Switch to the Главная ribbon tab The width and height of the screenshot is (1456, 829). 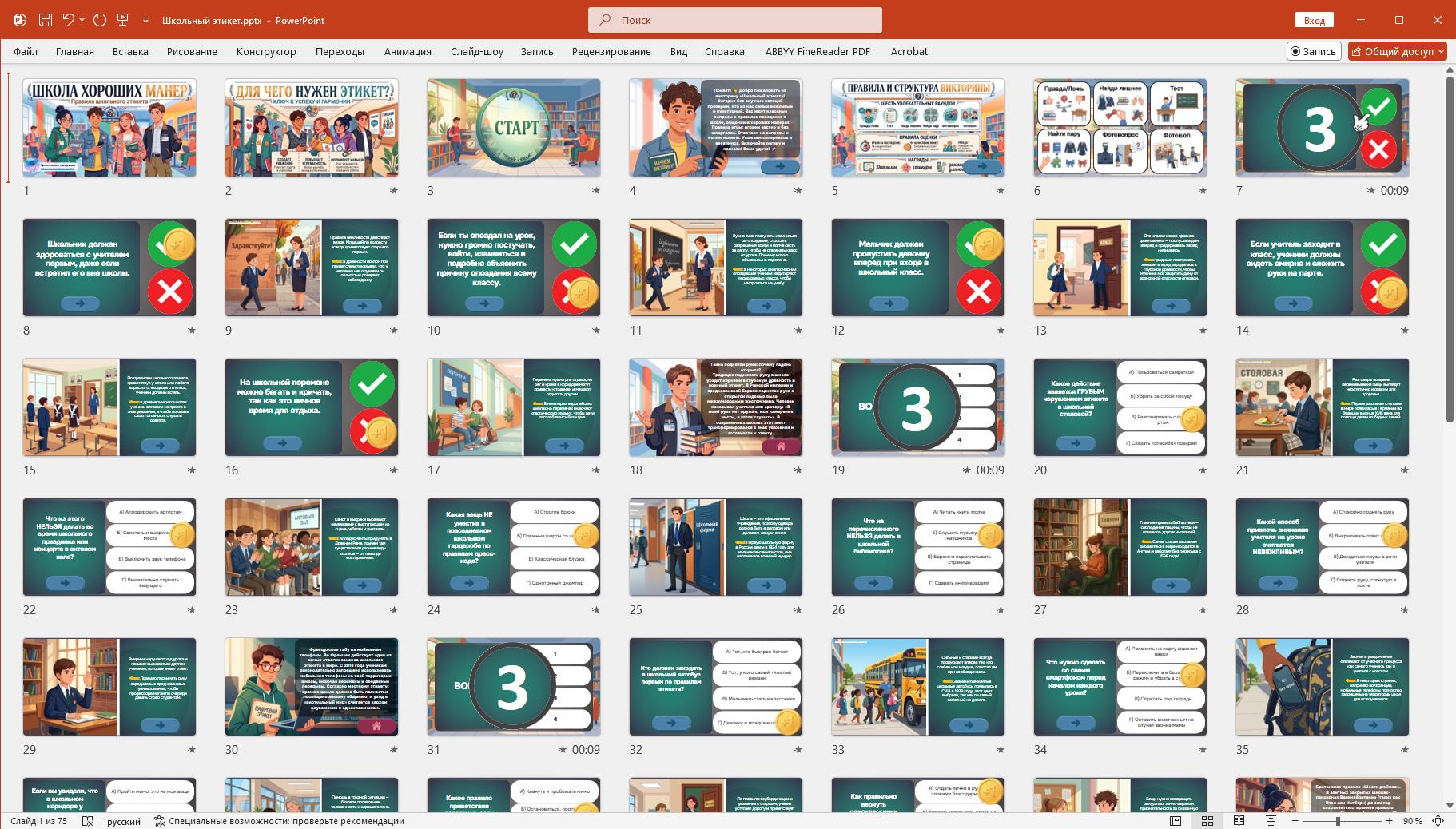(x=75, y=51)
